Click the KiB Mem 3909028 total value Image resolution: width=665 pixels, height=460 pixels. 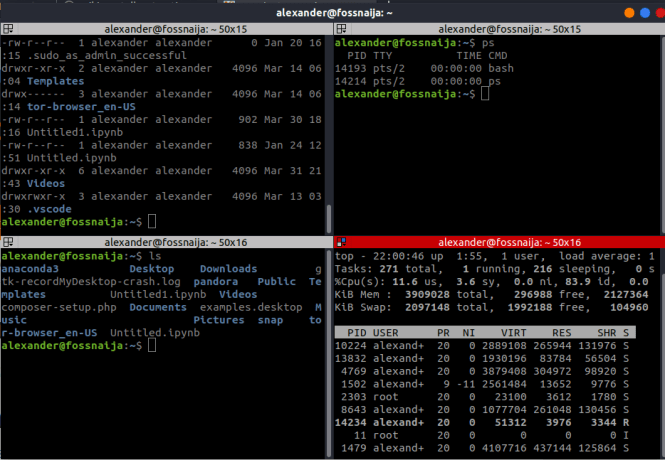[x=427, y=294]
